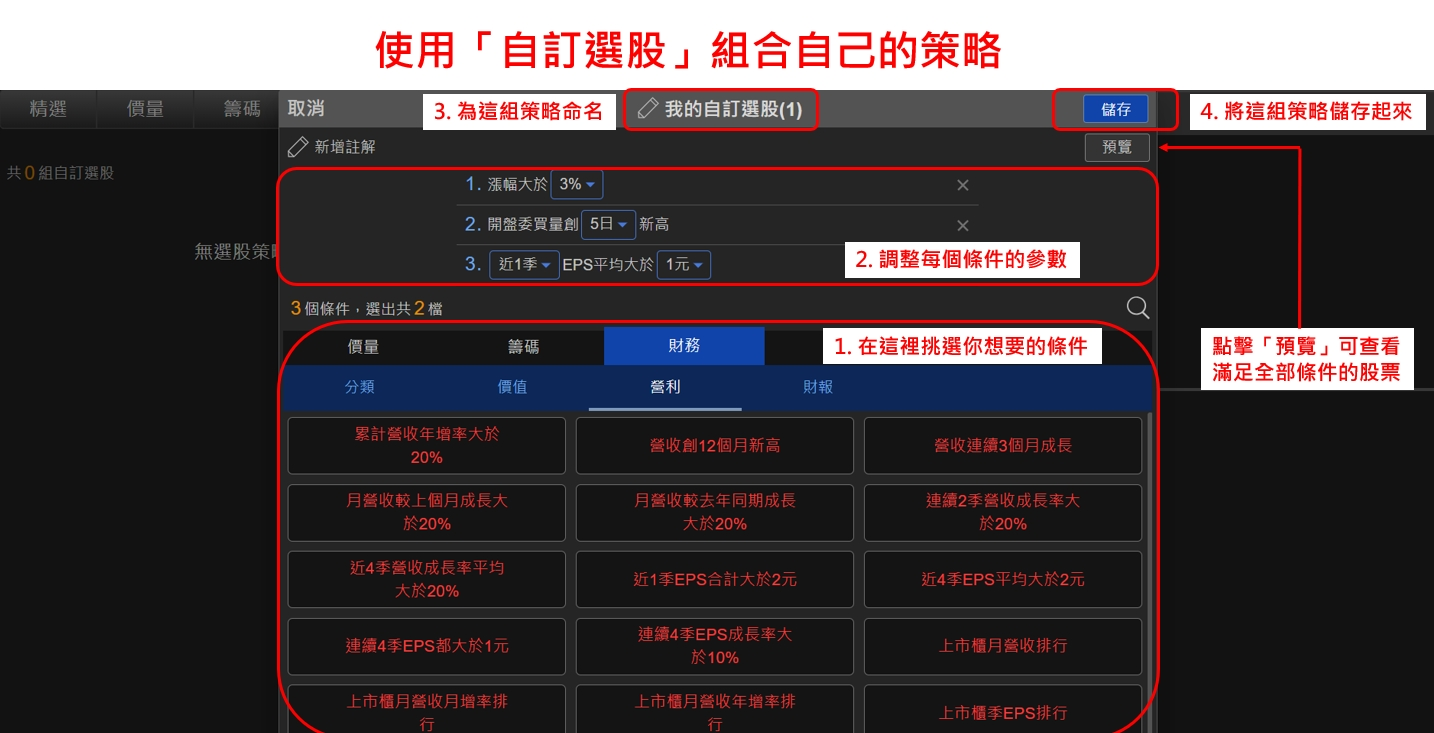This screenshot has height=733, width=1434.
Task: Select 營收連續3個月成長 condition
Action: [x=1002, y=446]
